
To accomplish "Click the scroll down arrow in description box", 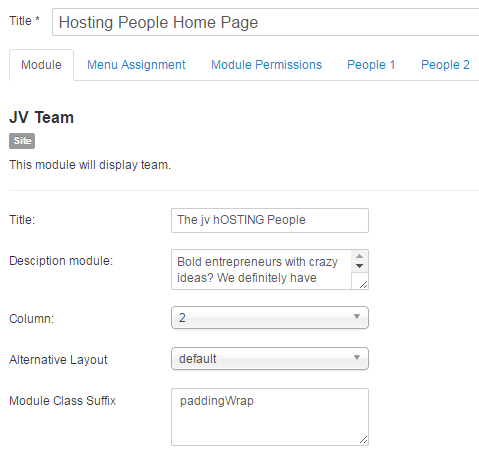I will pyautogui.click(x=359, y=266).
